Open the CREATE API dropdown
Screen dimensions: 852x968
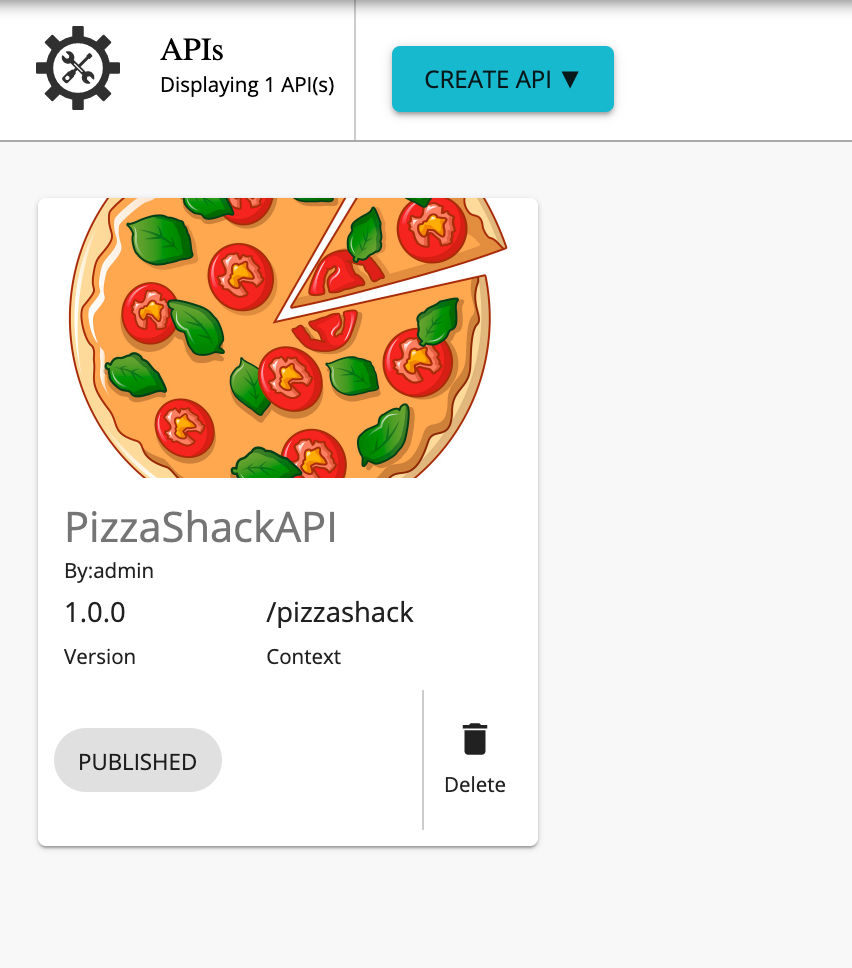(x=503, y=79)
